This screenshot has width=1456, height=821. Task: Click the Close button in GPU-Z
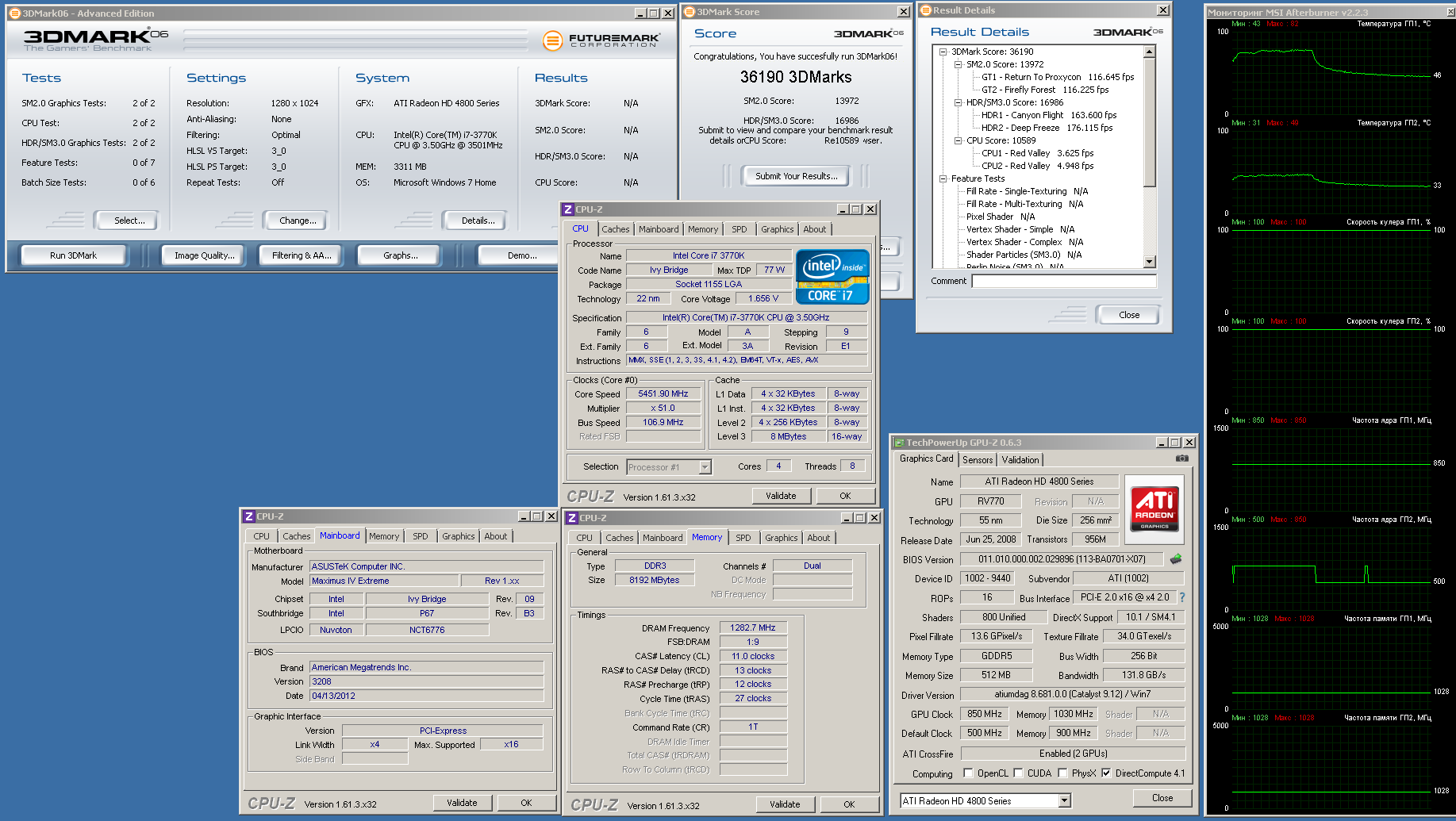tap(1162, 798)
